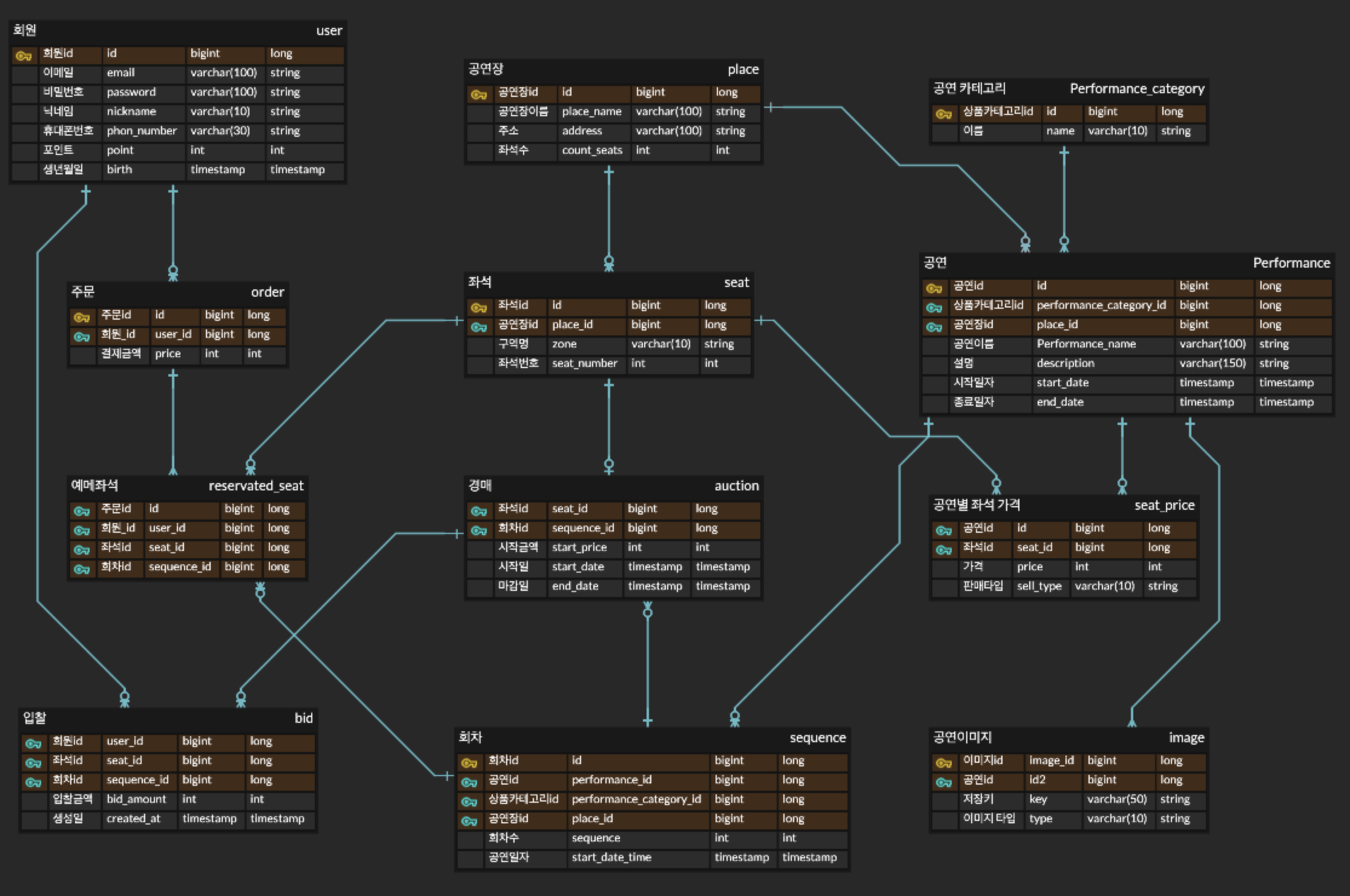Click the key icon beside seat_price seat_id
Screen dimensions: 1350x896
pos(943,550)
